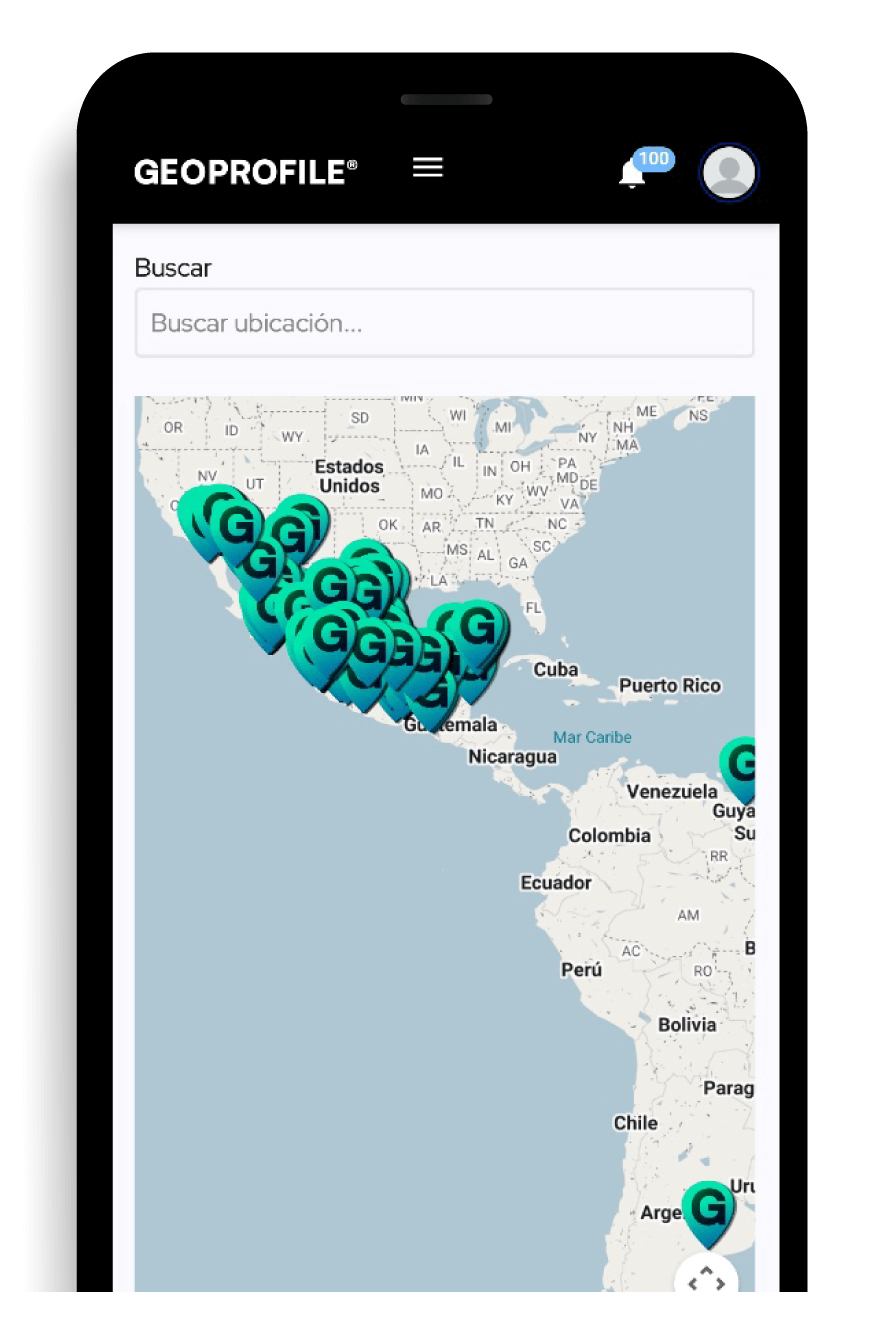Viewport: 880px width, 1338px height.
Task: Click the Chile country label
Action: (636, 1123)
